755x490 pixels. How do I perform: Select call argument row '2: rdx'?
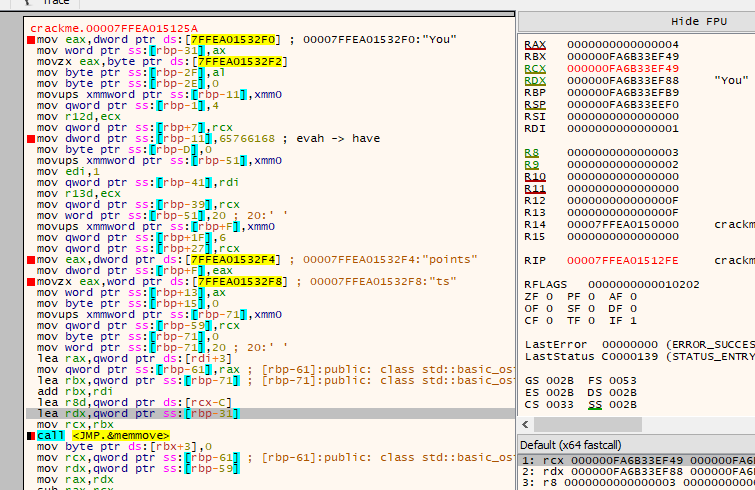pyautogui.click(x=638, y=472)
